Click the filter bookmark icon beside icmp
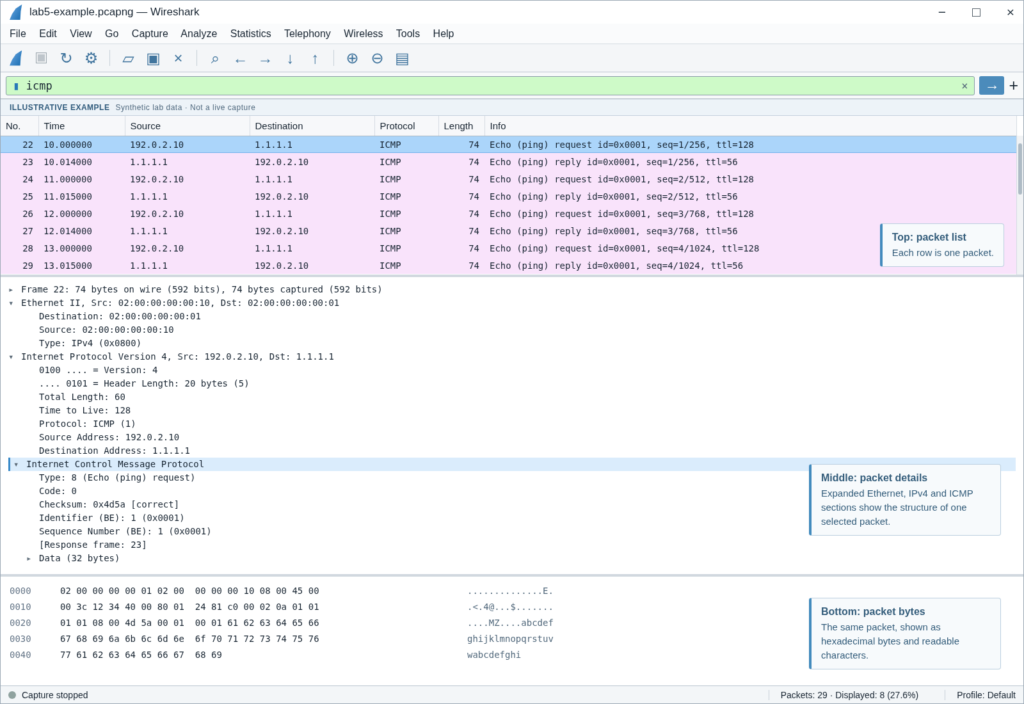The height and width of the screenshot is (704, 1024). pyautogui.click(x=16, y=86)
